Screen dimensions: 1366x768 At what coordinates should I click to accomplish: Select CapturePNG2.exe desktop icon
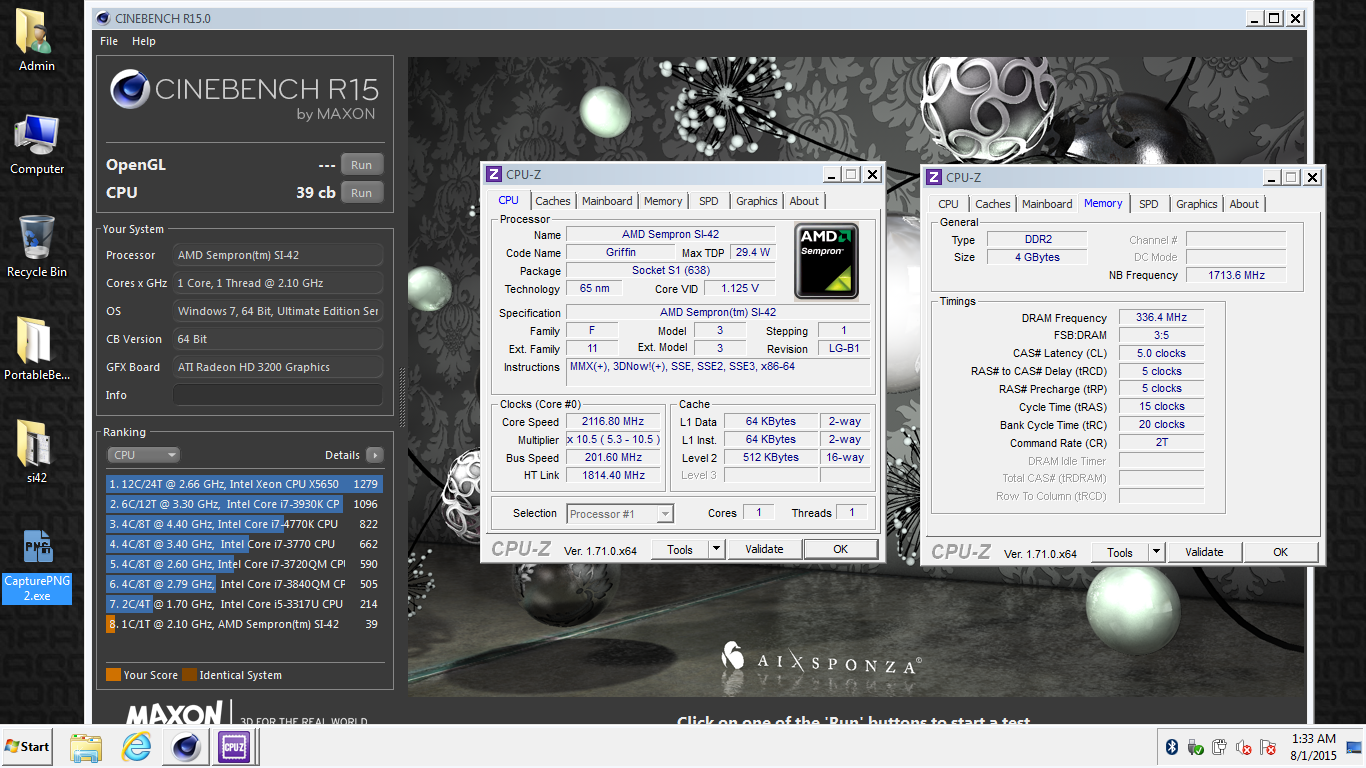click(37, 566)
